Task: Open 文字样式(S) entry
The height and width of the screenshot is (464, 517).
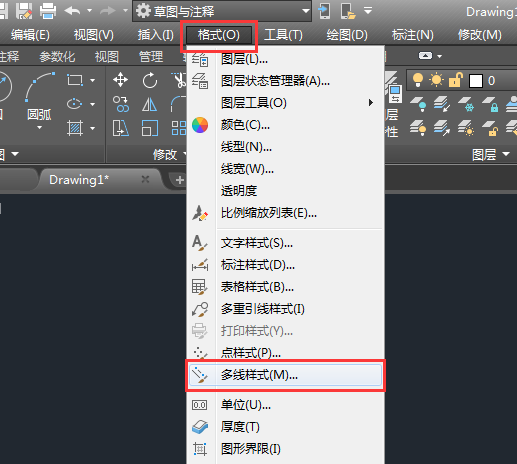Action: [285, 243]
